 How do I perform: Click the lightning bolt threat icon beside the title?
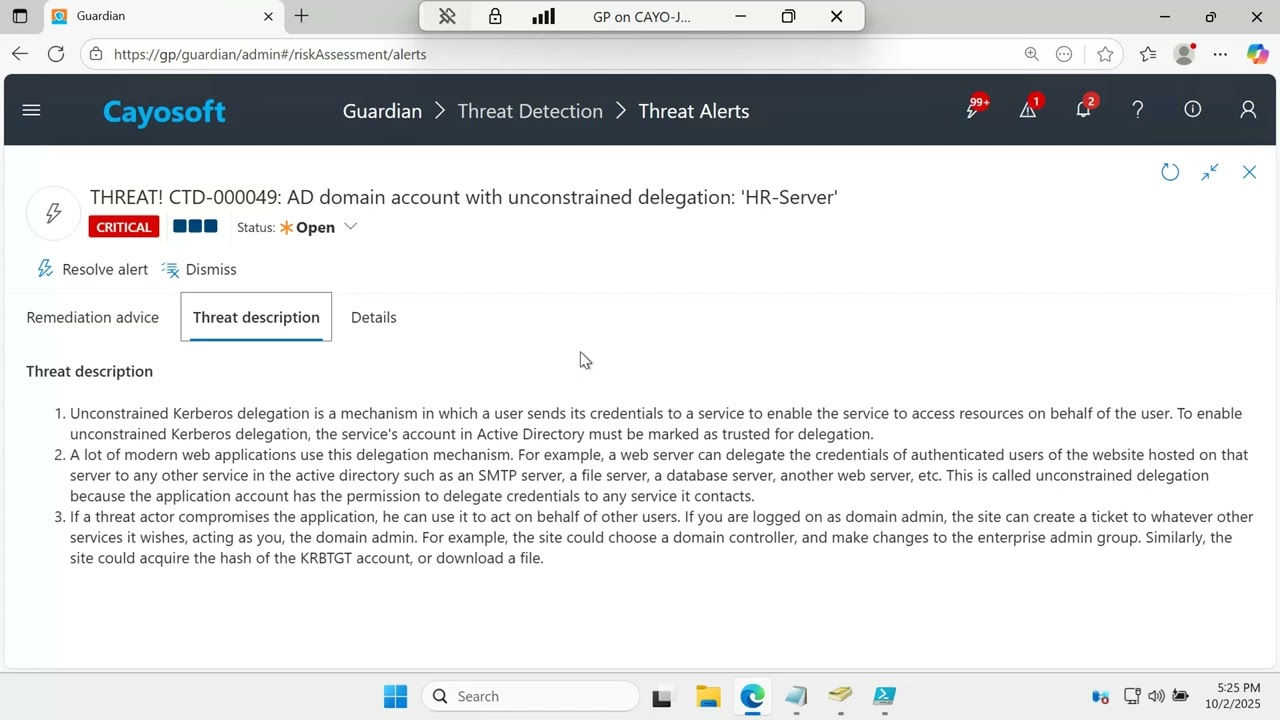pos(54,212)
